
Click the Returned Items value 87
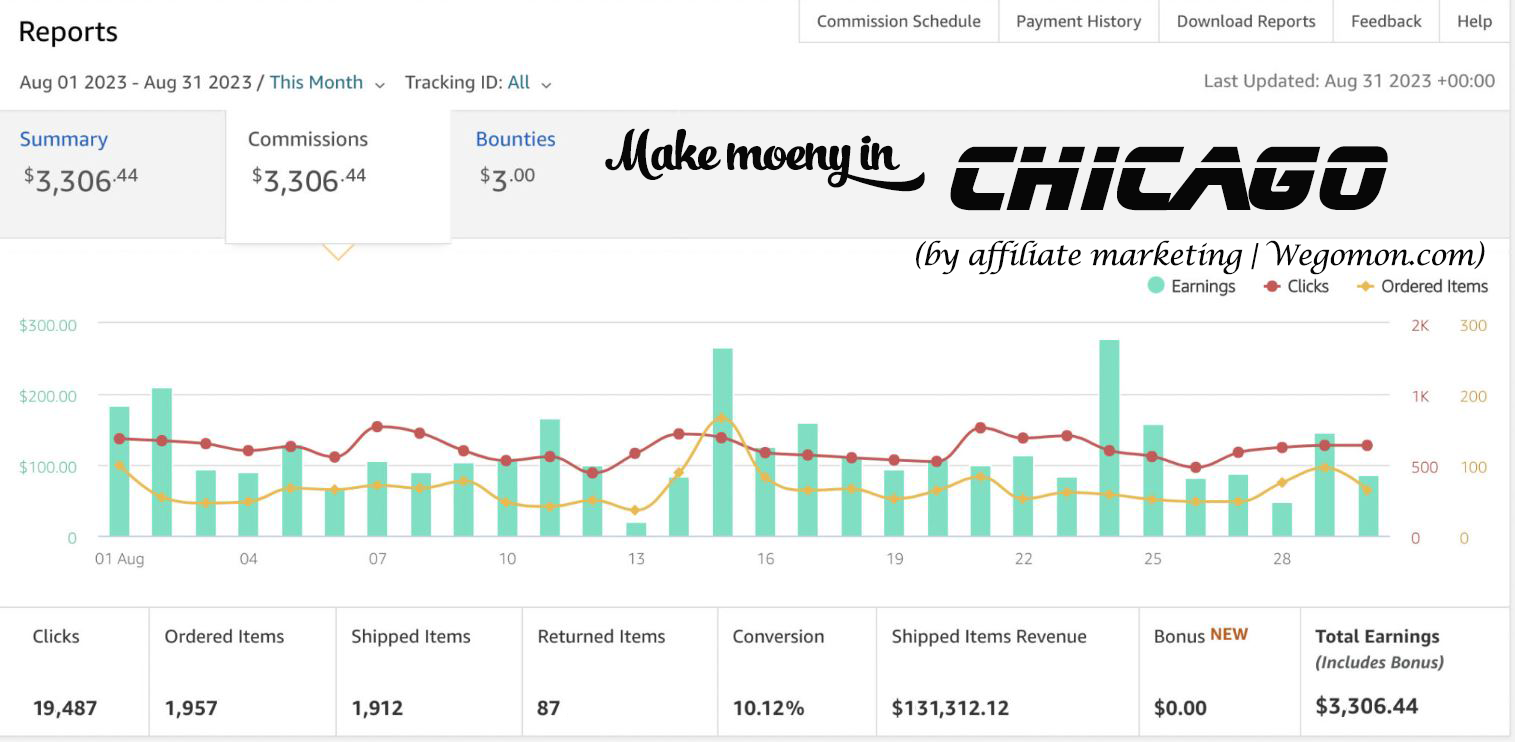point(548,708)
